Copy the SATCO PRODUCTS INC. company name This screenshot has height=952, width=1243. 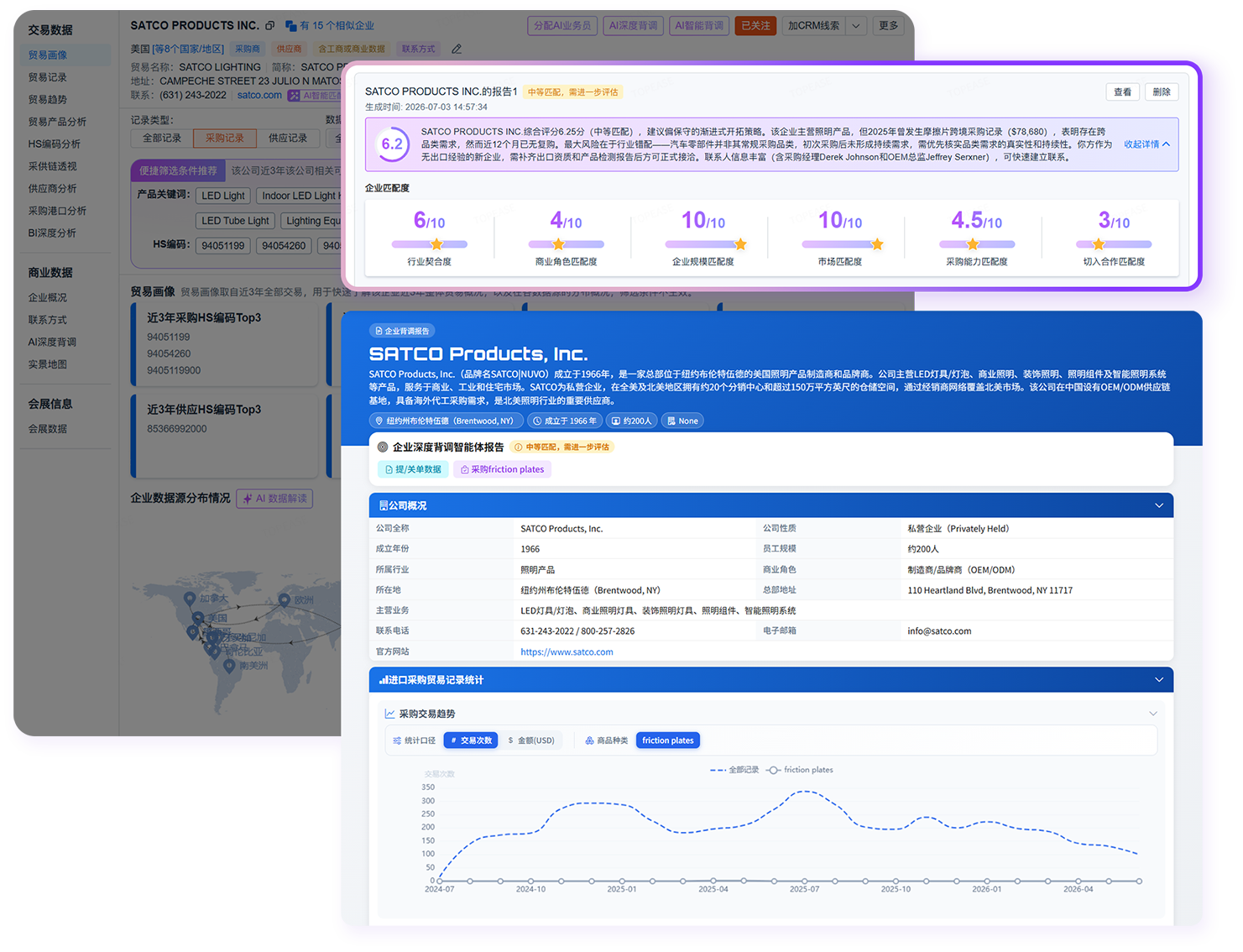(x=270, y=26)
